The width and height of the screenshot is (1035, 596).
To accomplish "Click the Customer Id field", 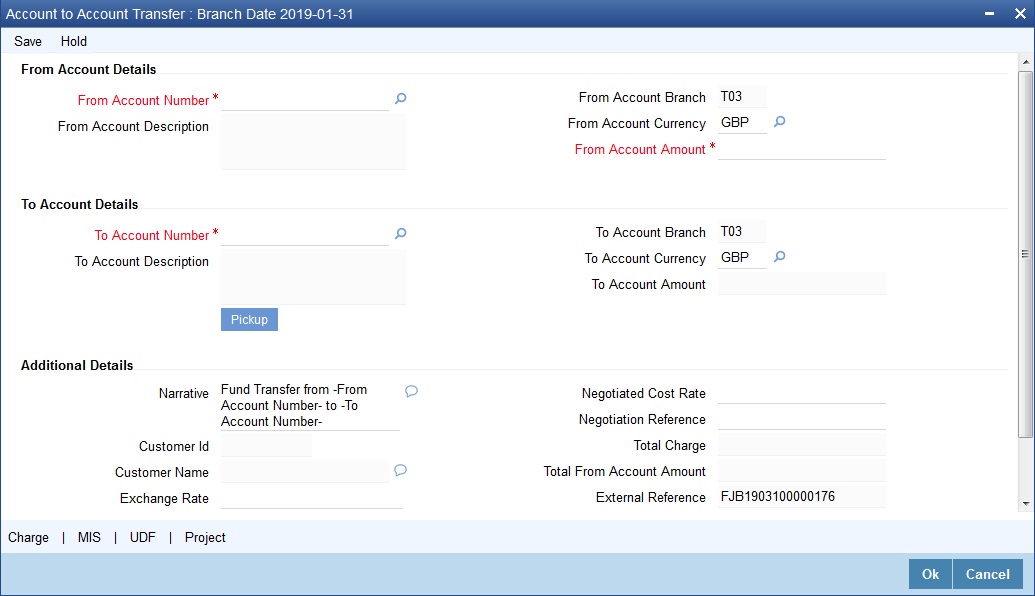I will [x=266, y=446].
